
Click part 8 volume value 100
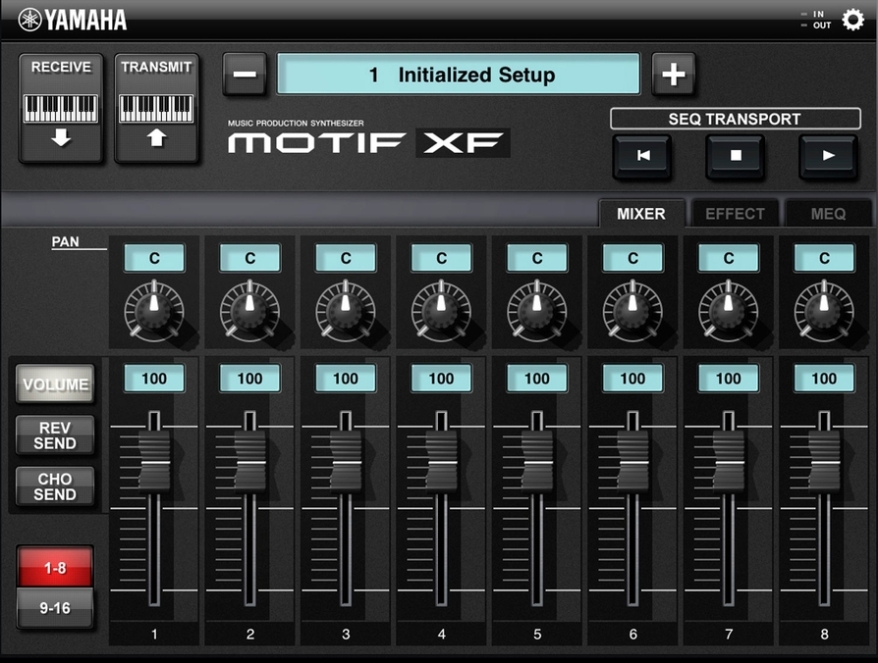pos(824,379)
